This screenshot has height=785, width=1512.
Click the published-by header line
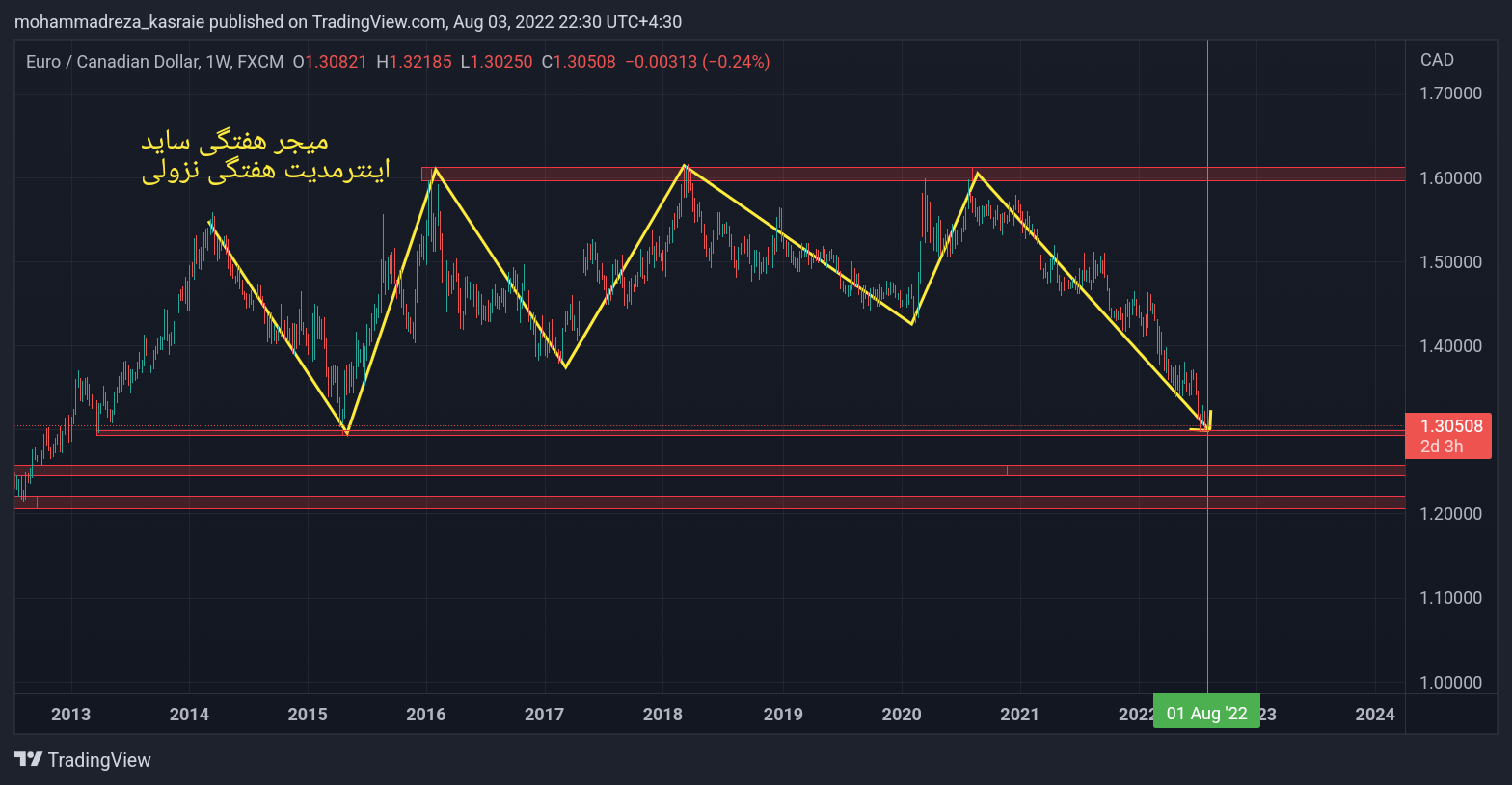click(x=348, y=21)
